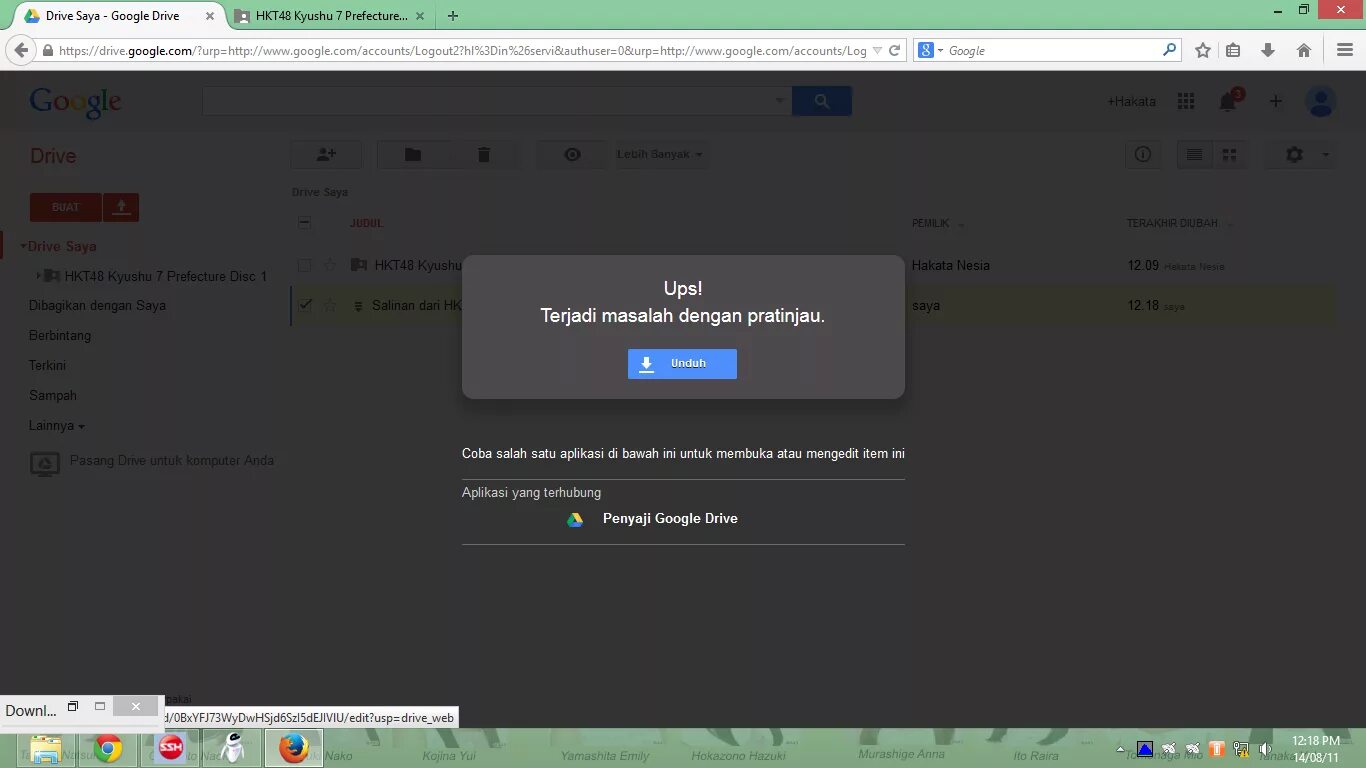Sort by JUDUL column header
This screenshot has height=768, width=1366.
(x=366, y=223)
